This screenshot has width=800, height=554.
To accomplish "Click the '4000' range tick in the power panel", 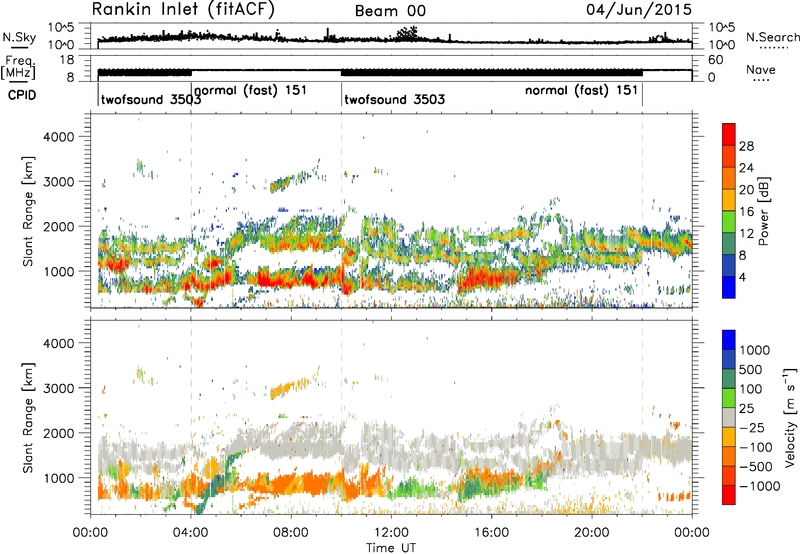I will [x=58, y=137].
